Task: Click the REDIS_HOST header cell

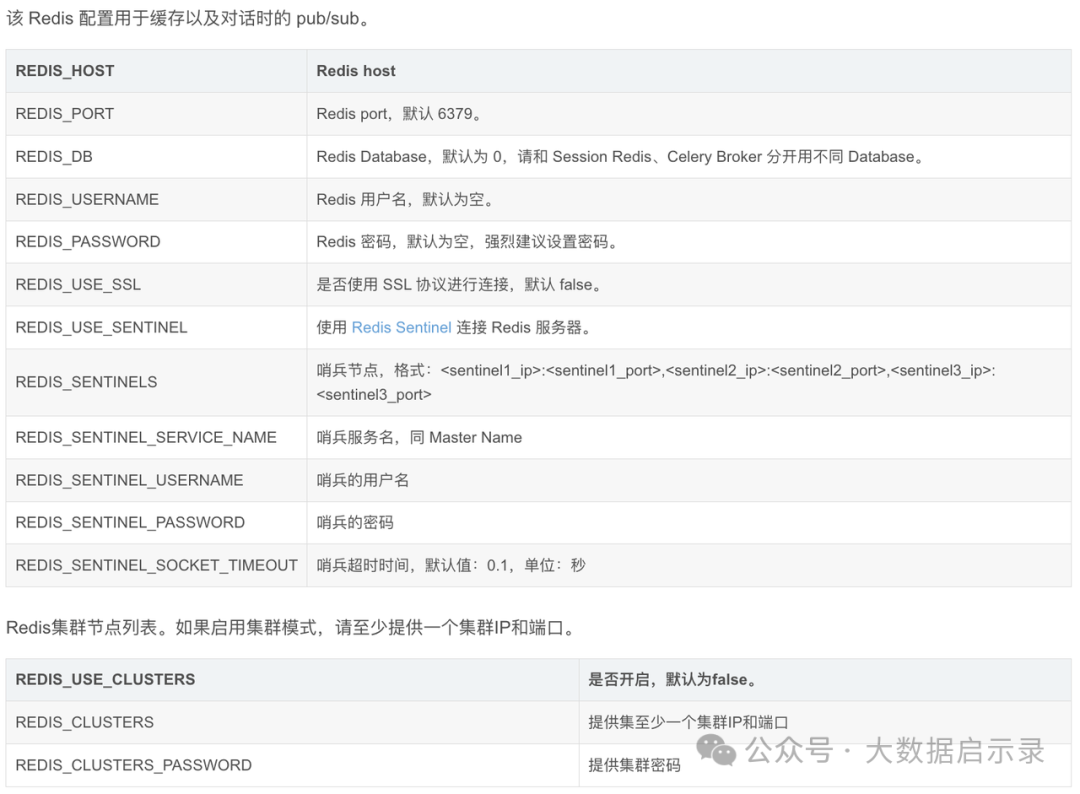Action: click(156, 71)
